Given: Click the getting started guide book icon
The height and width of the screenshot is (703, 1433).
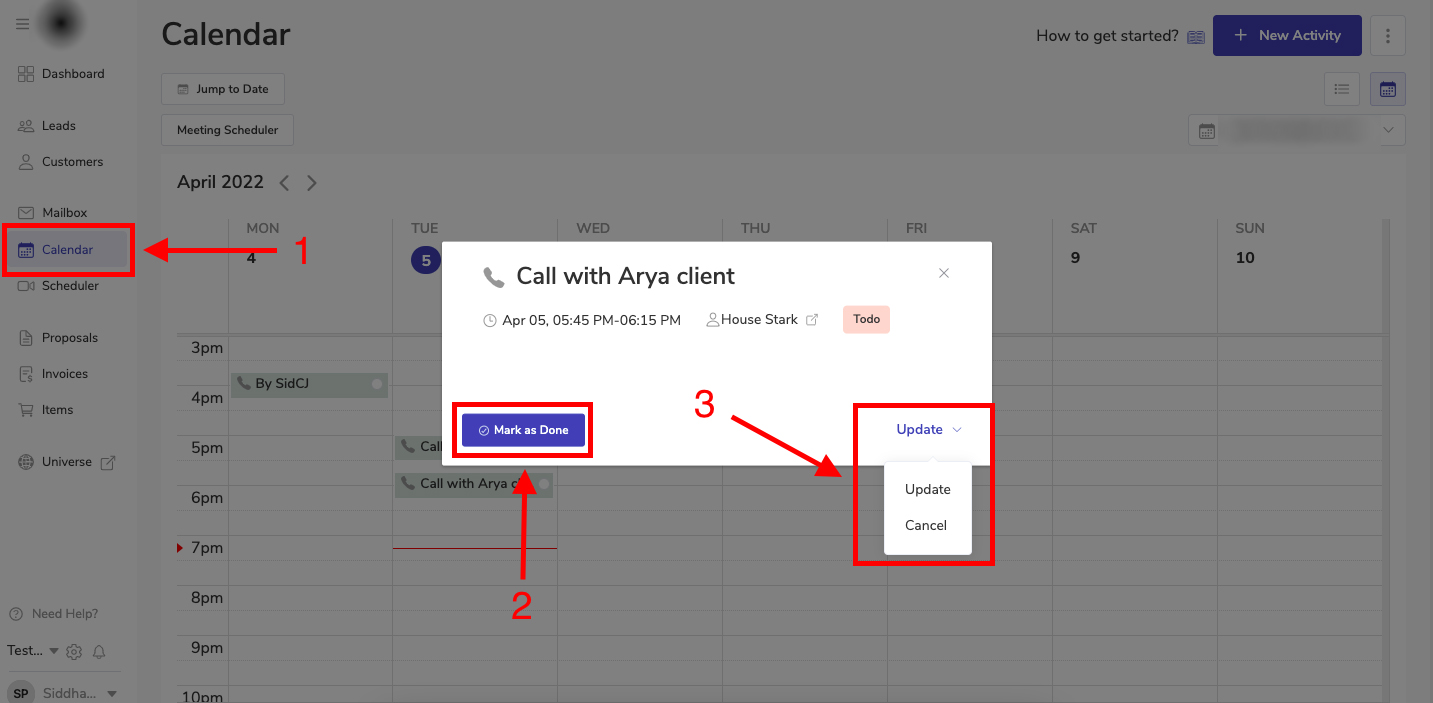Looking at the screenshot, I should tap(1196, 37).
